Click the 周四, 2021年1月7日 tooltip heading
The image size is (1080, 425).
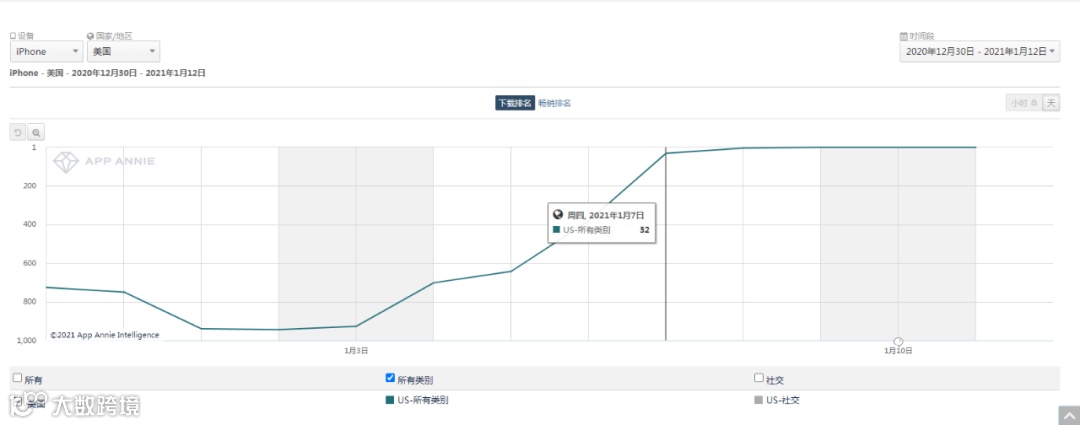tap(605, 215)
